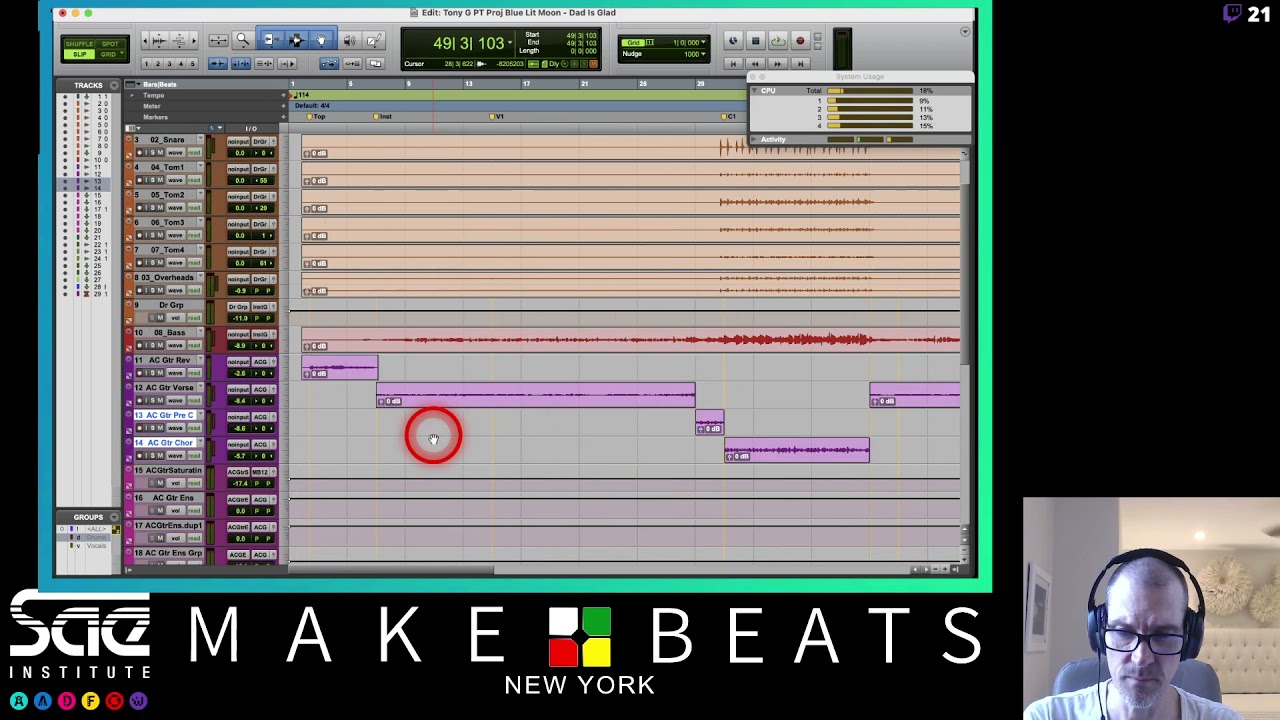The height and width of the screenshot is (720, 1280).
Task: Click the Stop transport button
Action: 756,41
